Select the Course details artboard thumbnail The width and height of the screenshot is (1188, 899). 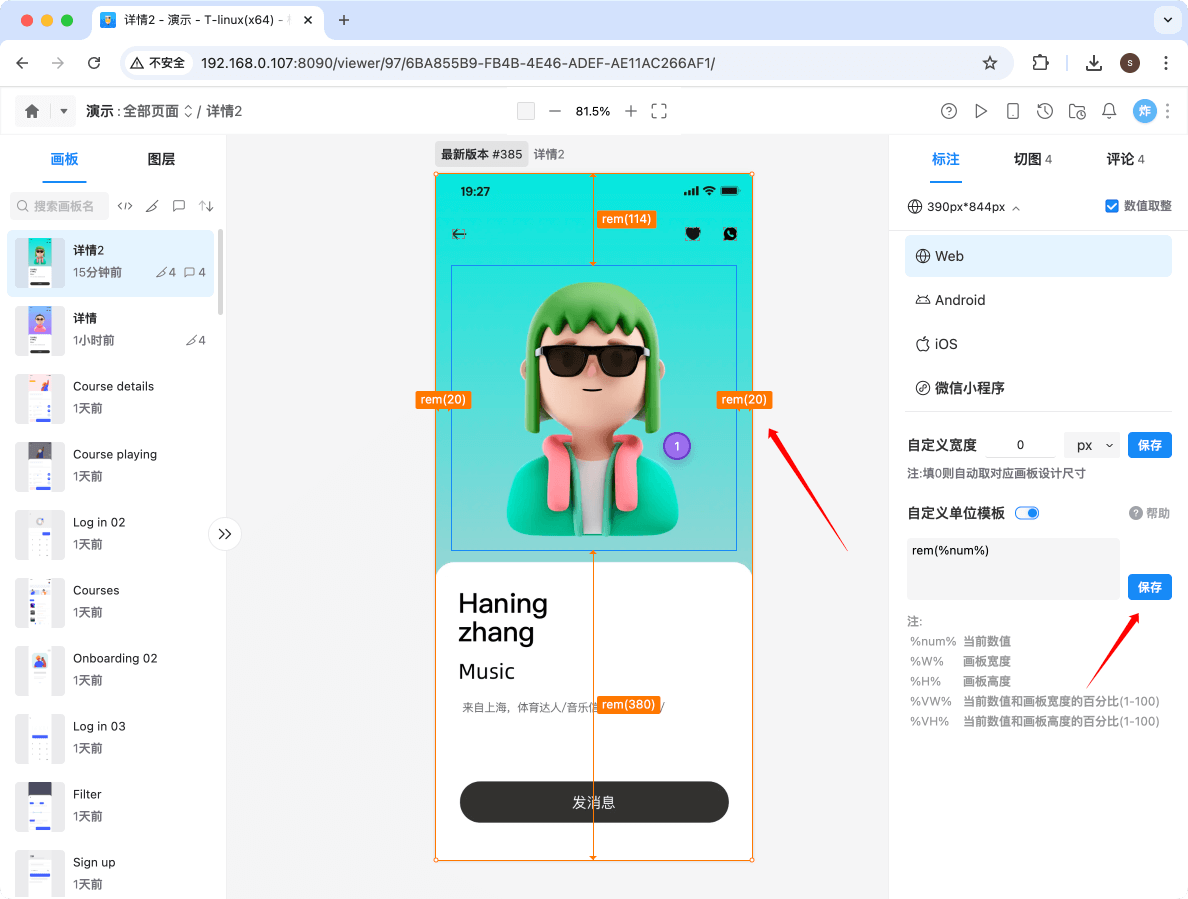tap(40, 397)
